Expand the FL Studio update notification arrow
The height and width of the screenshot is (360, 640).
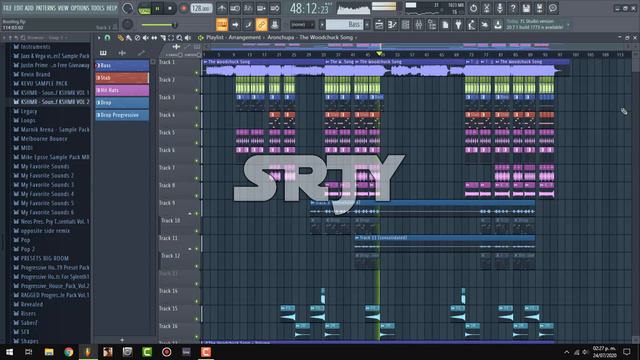point(568,25)
